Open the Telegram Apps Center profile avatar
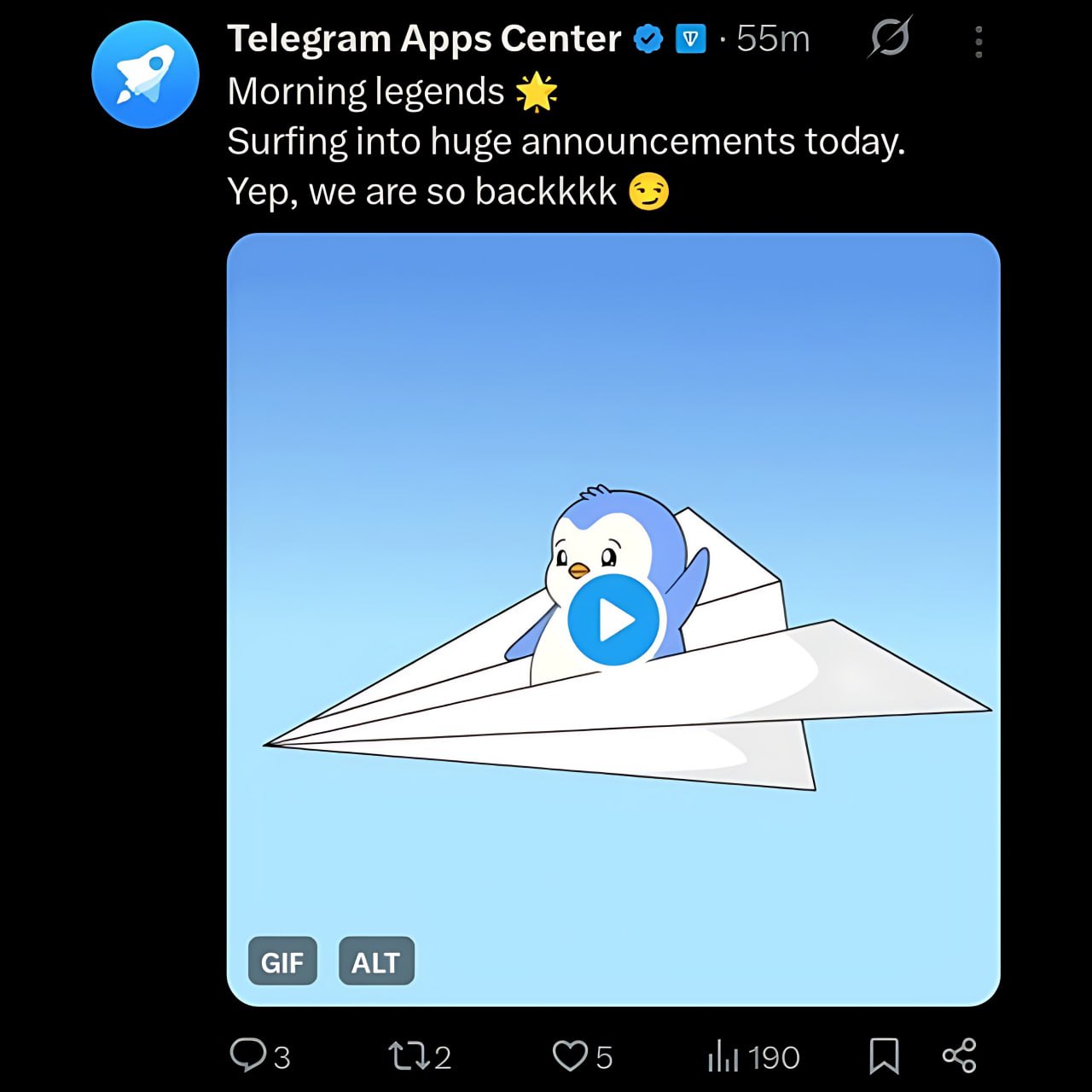 (x=145, y=74)
